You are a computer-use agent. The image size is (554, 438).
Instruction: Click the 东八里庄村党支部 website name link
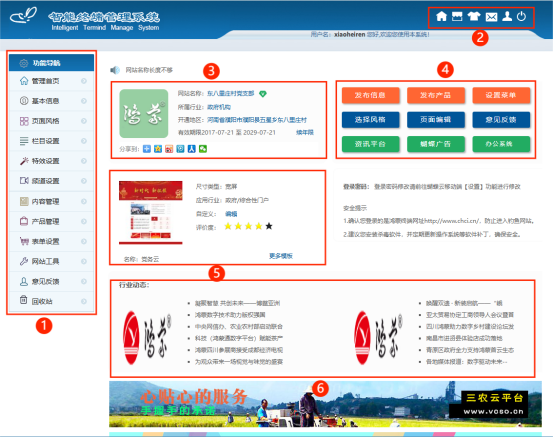[230, 93]
